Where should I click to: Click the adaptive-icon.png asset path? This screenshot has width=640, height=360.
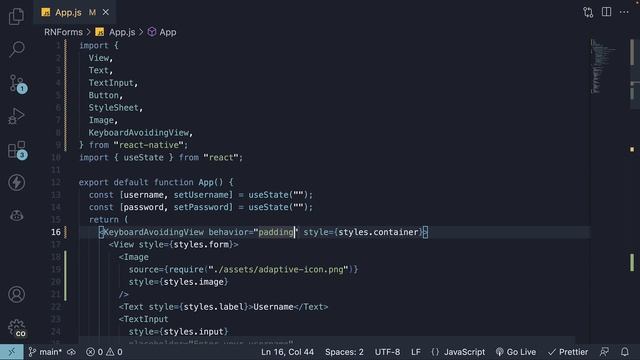click(278, 269)
